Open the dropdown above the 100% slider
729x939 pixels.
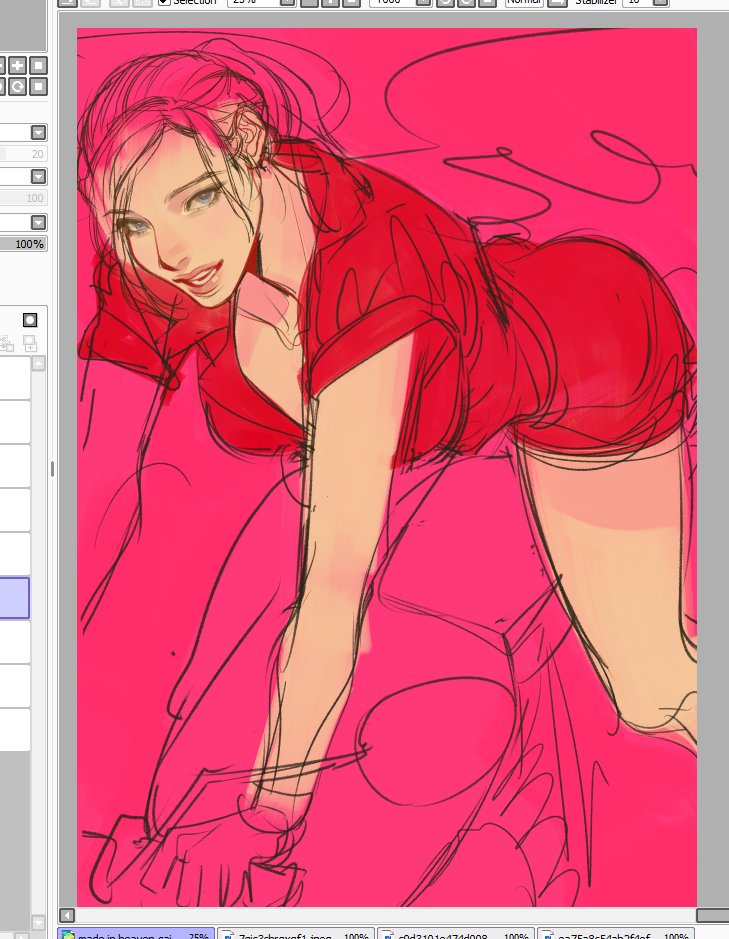pos(38,223)
